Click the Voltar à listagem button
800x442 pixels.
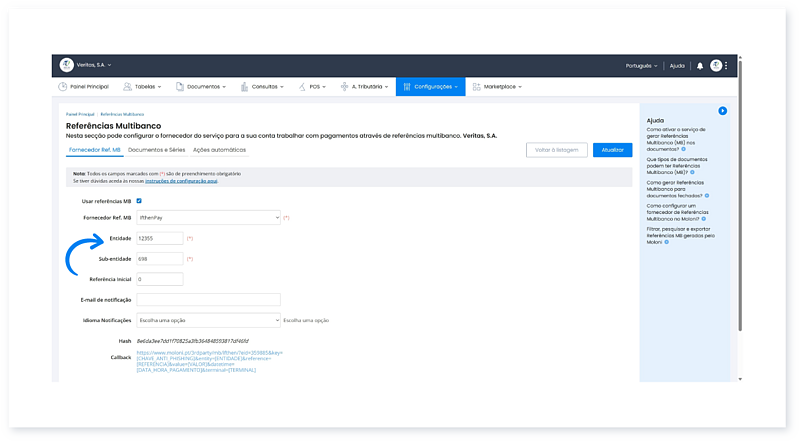coord(557,150)
